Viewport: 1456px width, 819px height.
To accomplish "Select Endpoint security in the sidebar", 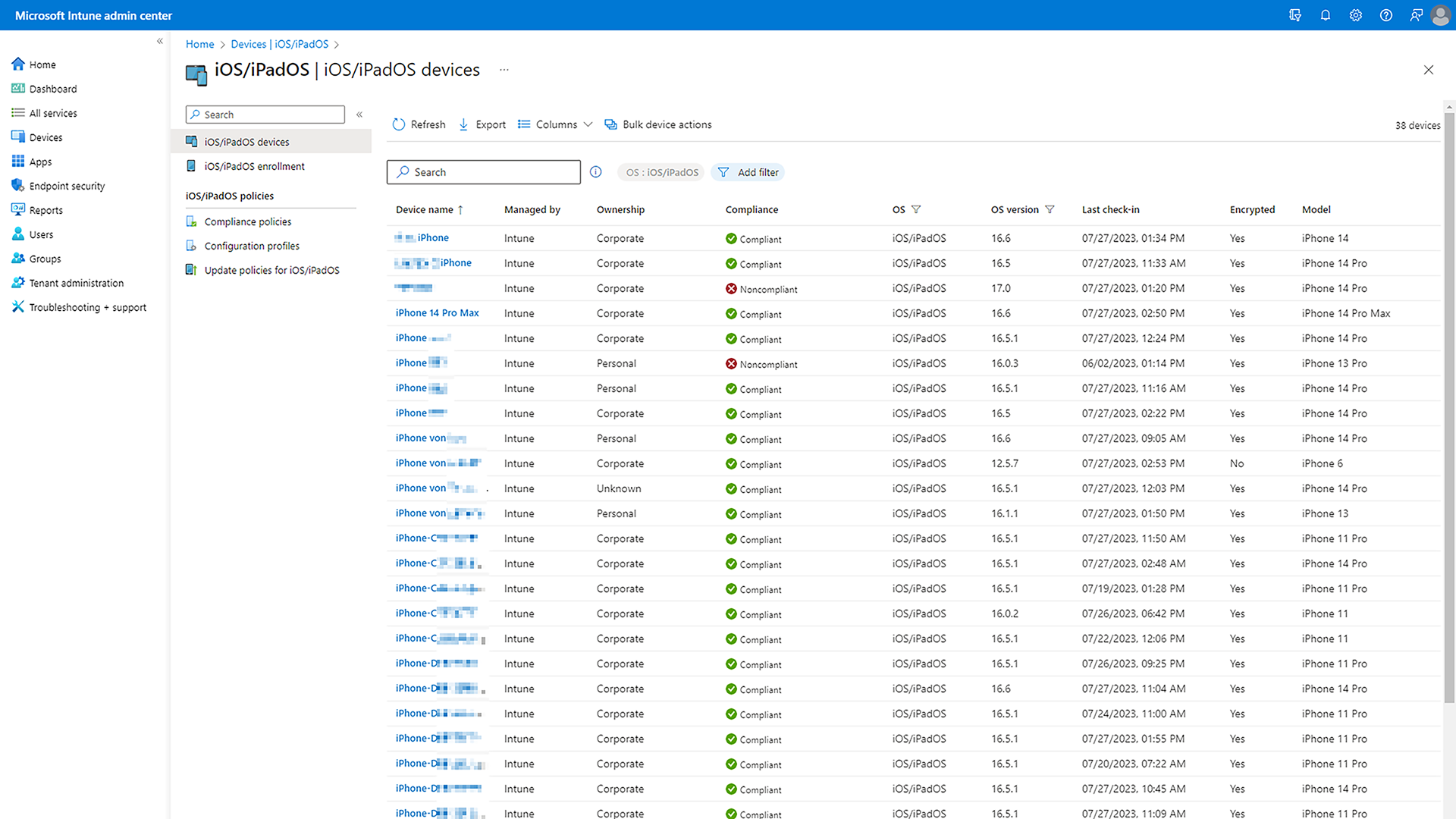I will pyautogui.click(x=67, y=185).
